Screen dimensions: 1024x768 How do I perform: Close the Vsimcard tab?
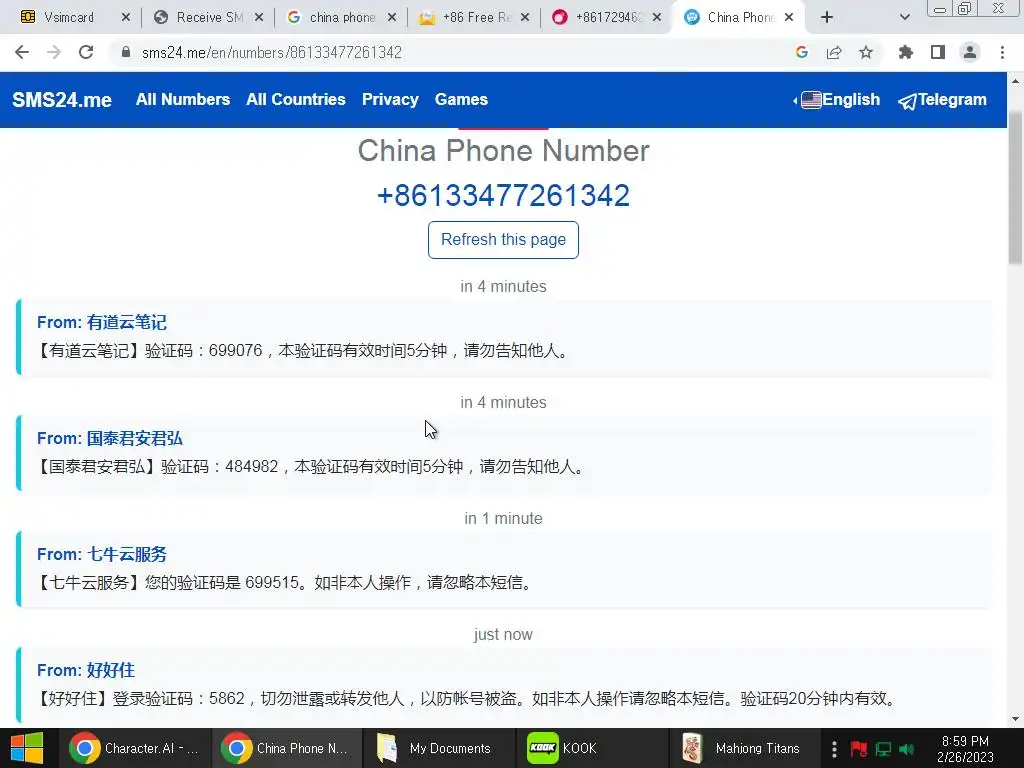[126, 18]
